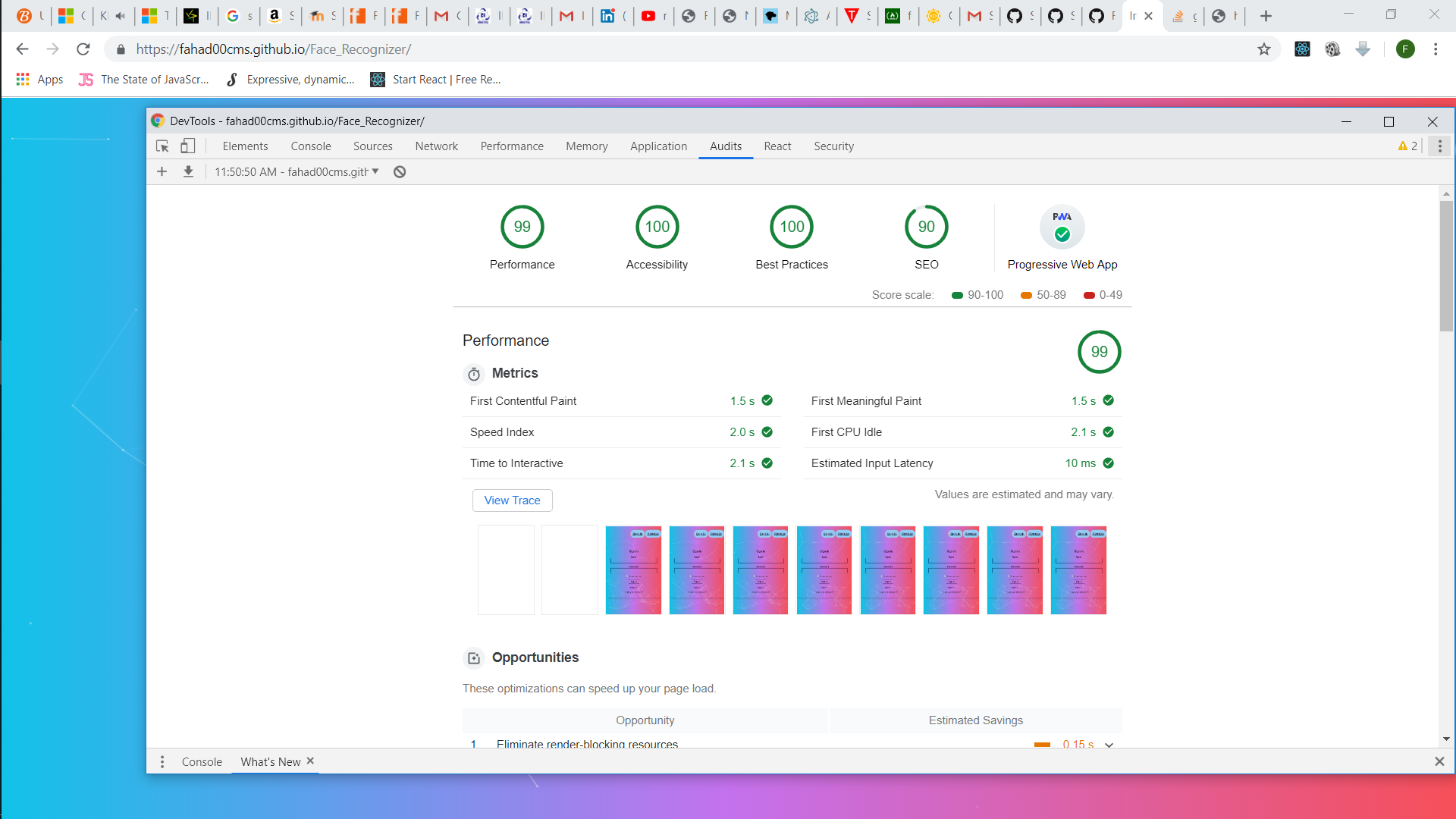The image size is (1456, 819).
Task: Jump to the Progressive Web App score gauge
Action: tap(1062, 227)
